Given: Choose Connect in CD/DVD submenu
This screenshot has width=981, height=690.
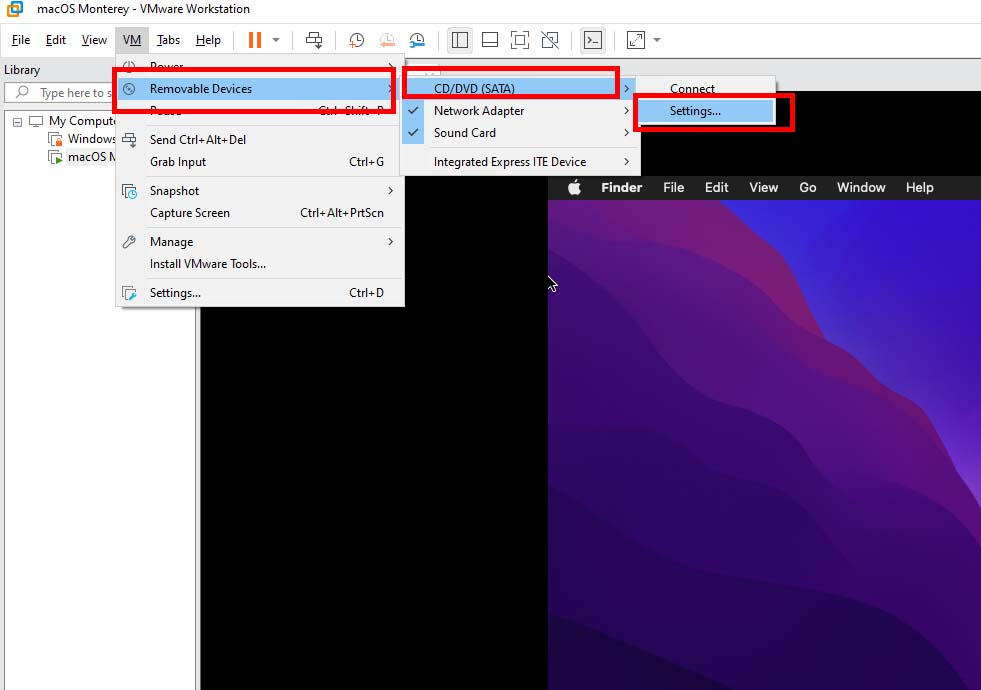Looking at the screenshot, I should 692,89.
